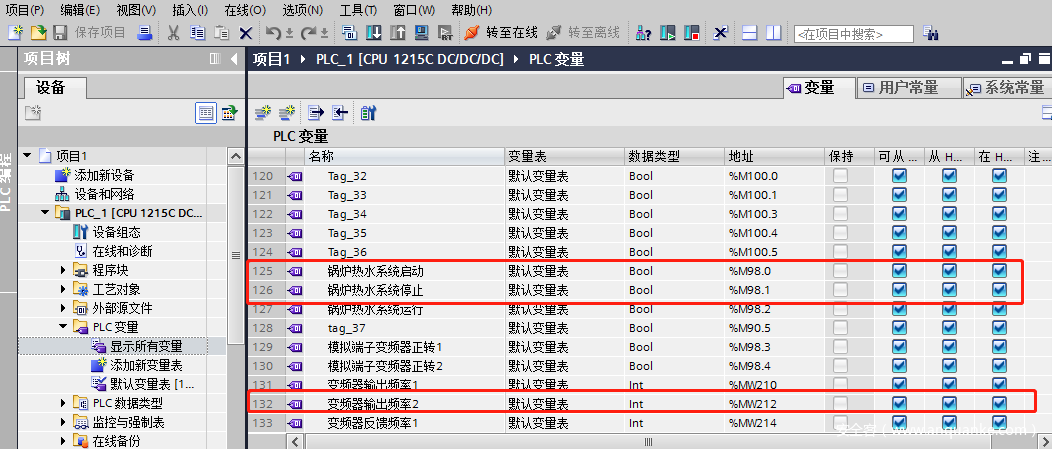
Task: Click the Delete X icon in the toolbar
Action: coord(246,33)
